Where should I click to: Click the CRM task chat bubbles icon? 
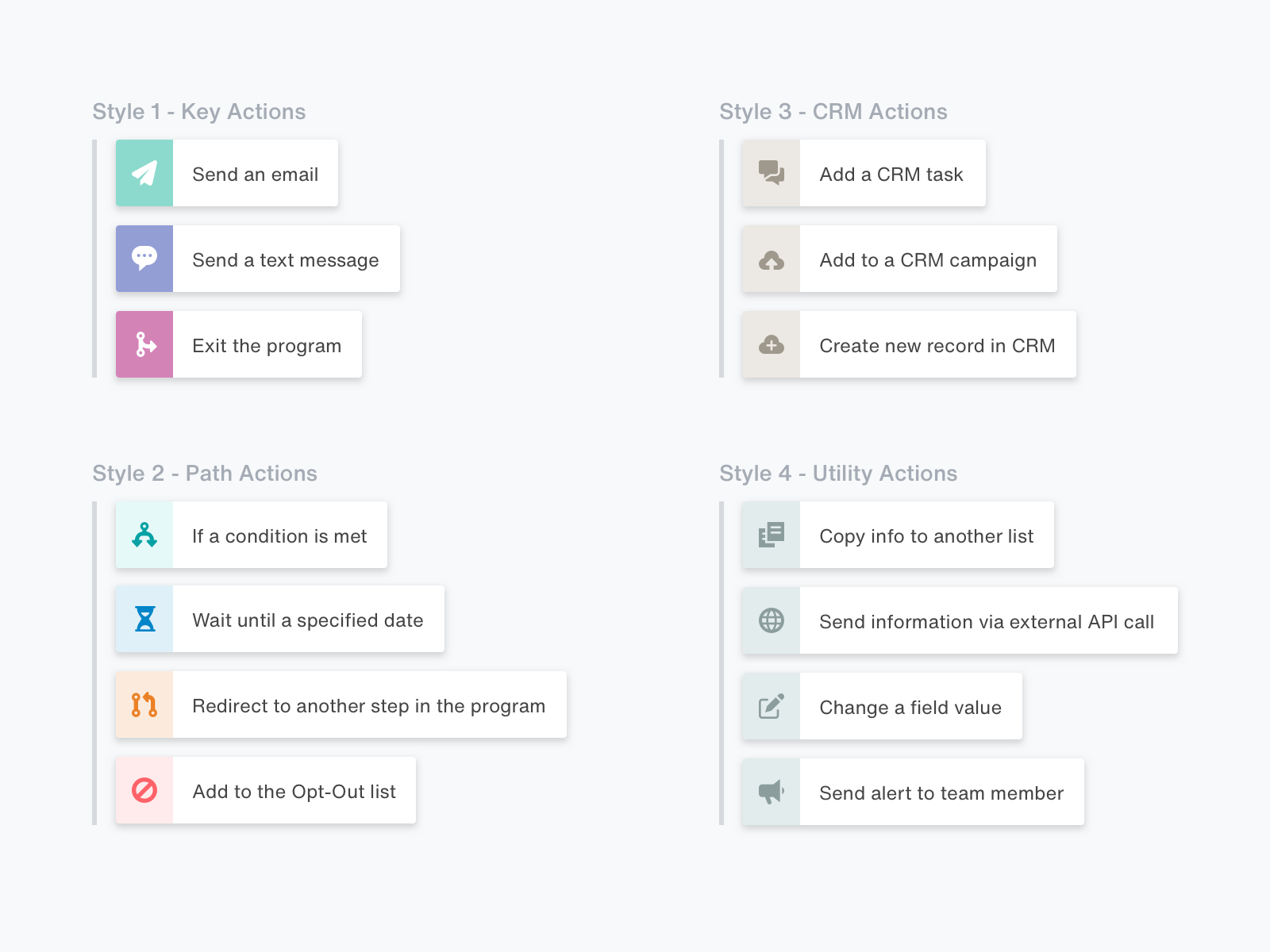[x=770, y=173]
